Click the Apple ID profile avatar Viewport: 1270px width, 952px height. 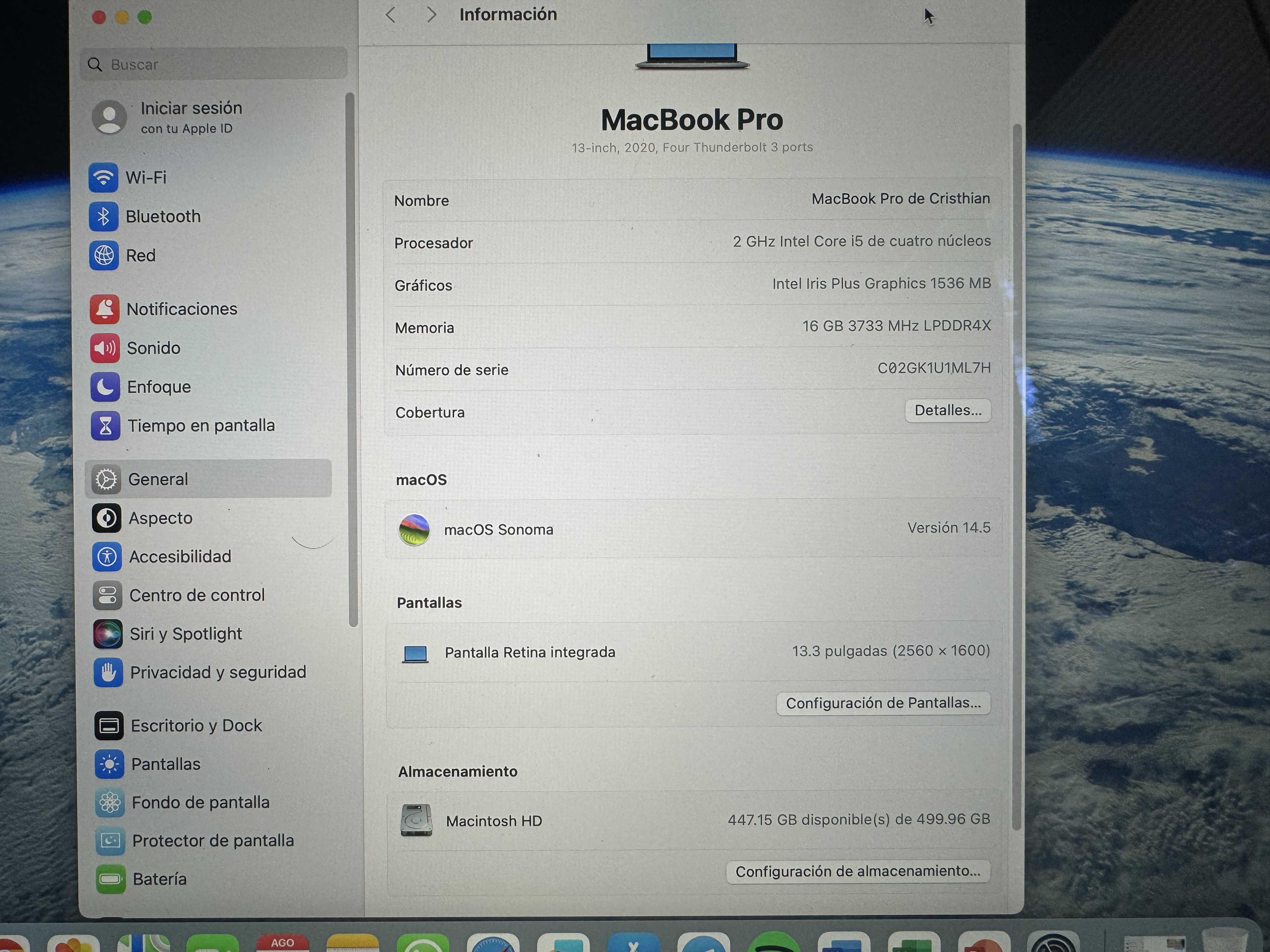(x=110, y=118)
